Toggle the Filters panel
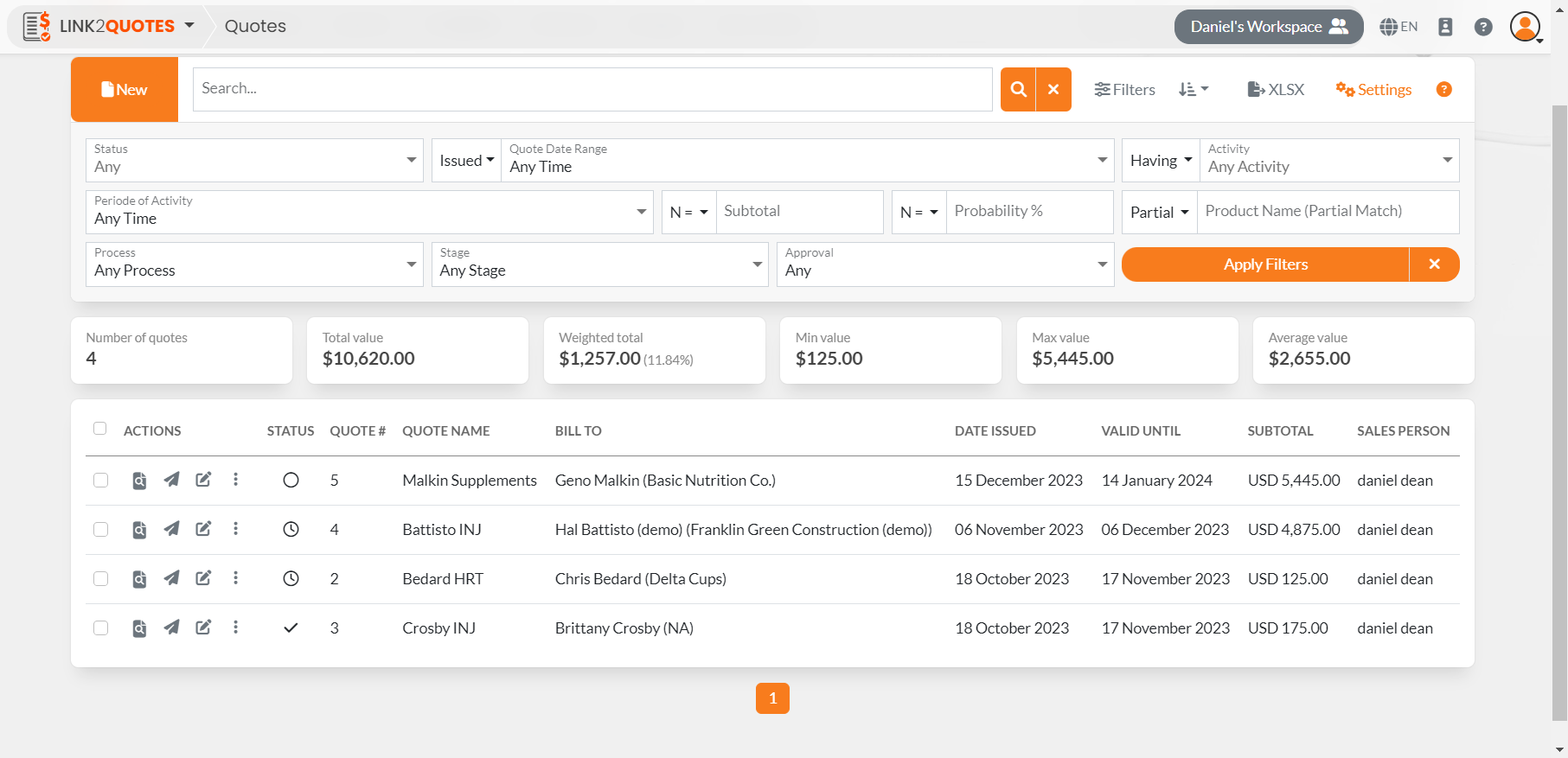The height and width of the screenshot is (758, 1568). click(x=1124, y=89)
